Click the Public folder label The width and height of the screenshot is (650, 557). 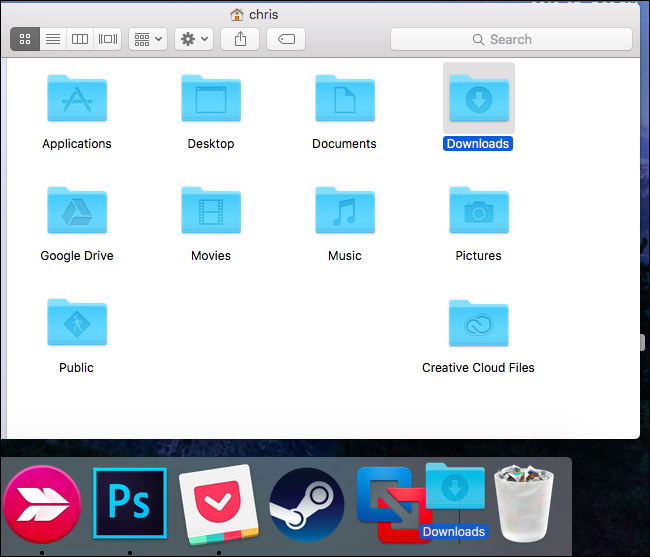[x=76, y=368]
